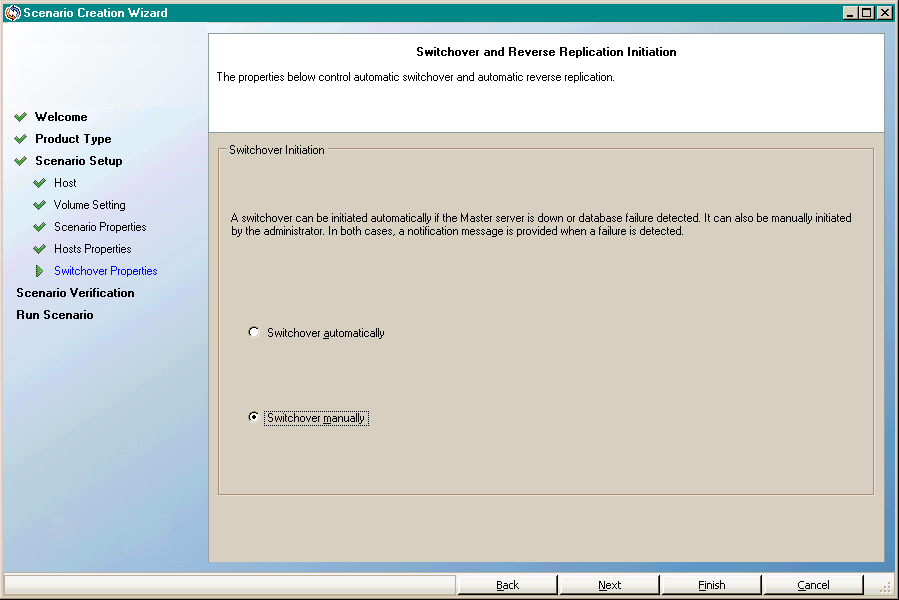
Task: Open the Product Type step
Action: click(73, 139)
